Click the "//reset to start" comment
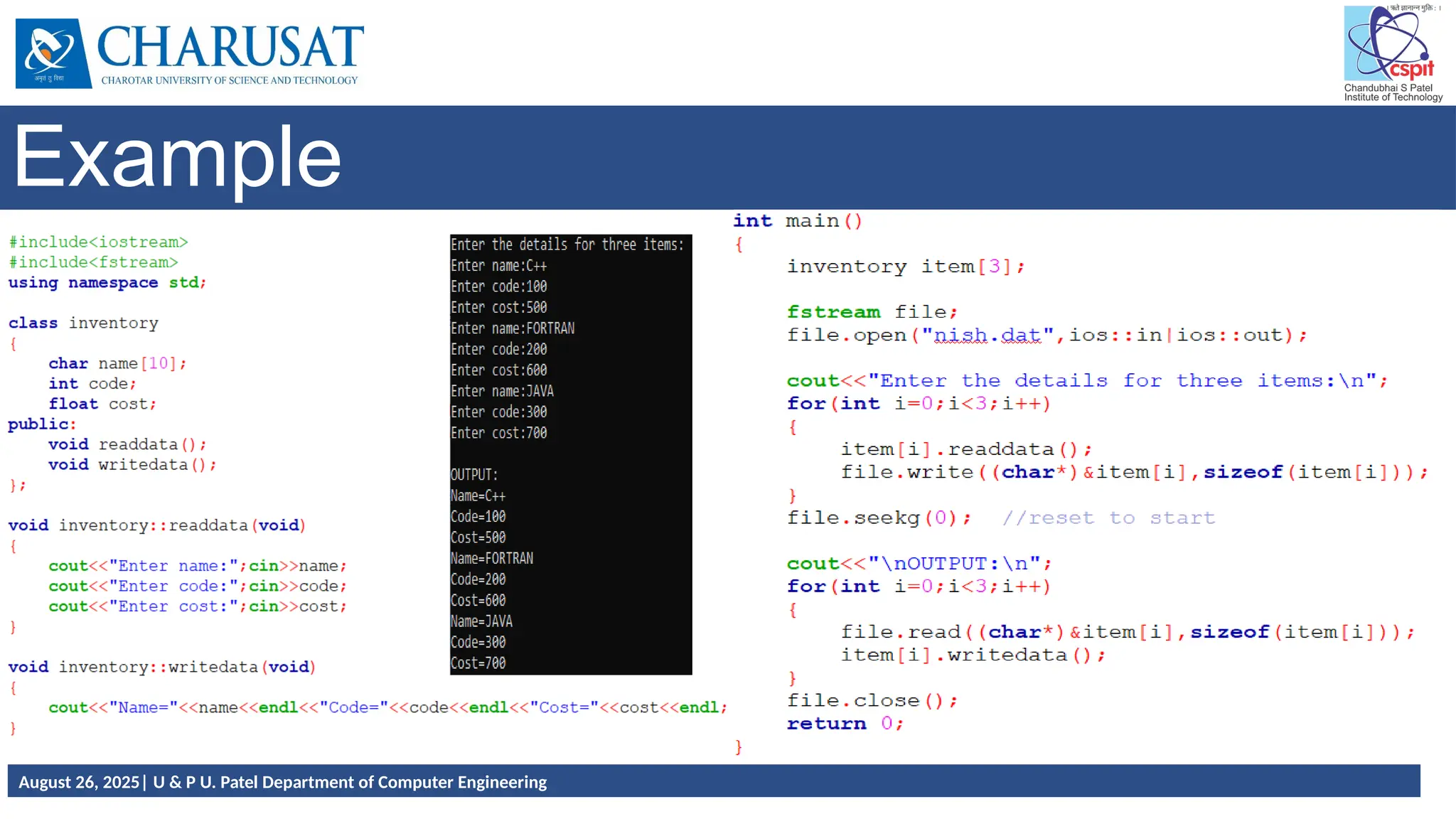This screenshot has height=819, width=1456. point(1108,518)
